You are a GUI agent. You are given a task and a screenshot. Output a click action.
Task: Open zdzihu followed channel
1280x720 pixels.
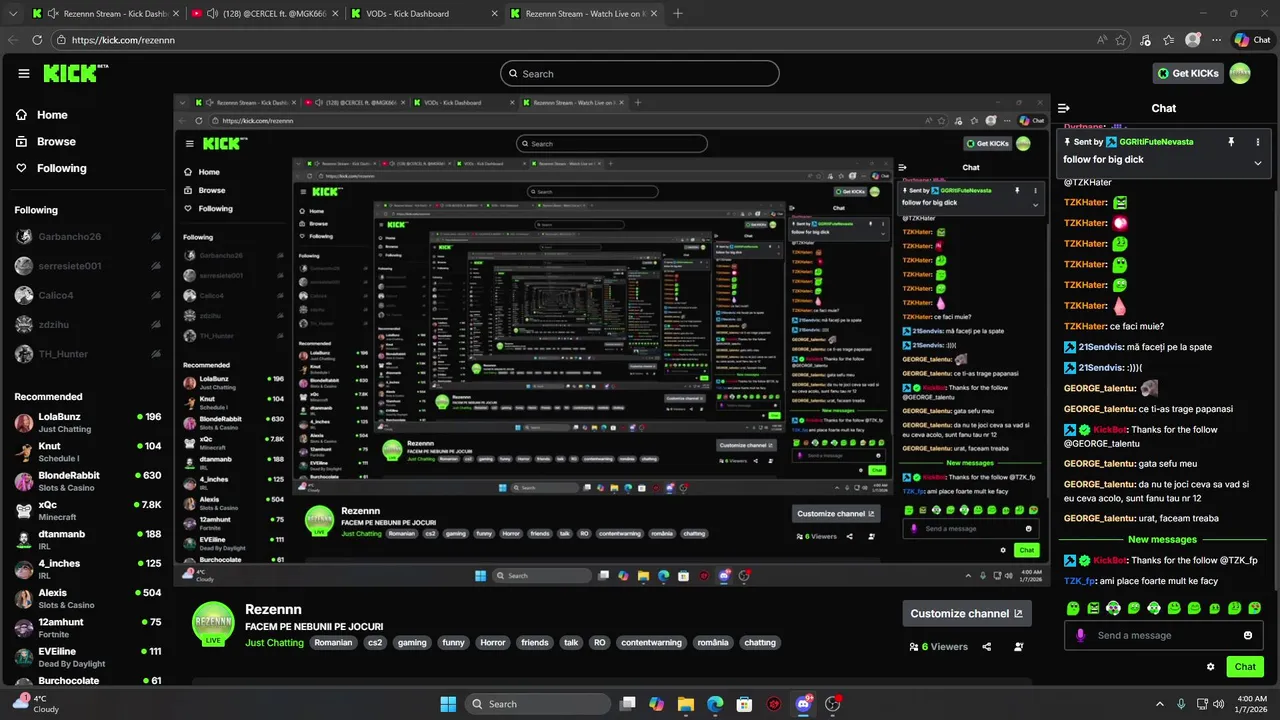[x=87, y=324]
